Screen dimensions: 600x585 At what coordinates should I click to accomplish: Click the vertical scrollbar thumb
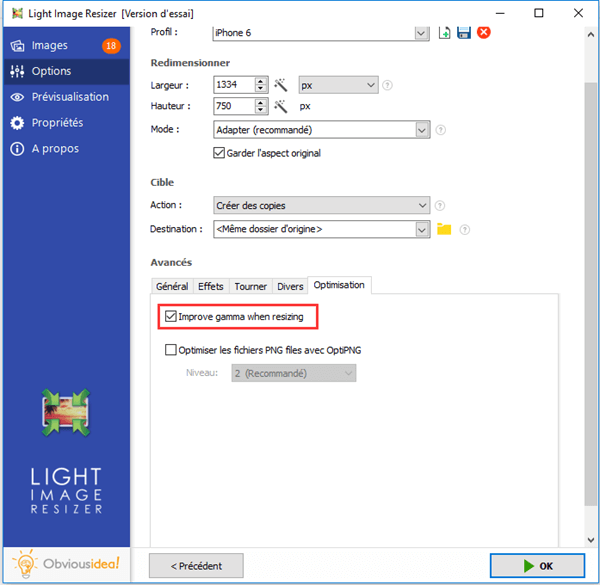point(590,293)
